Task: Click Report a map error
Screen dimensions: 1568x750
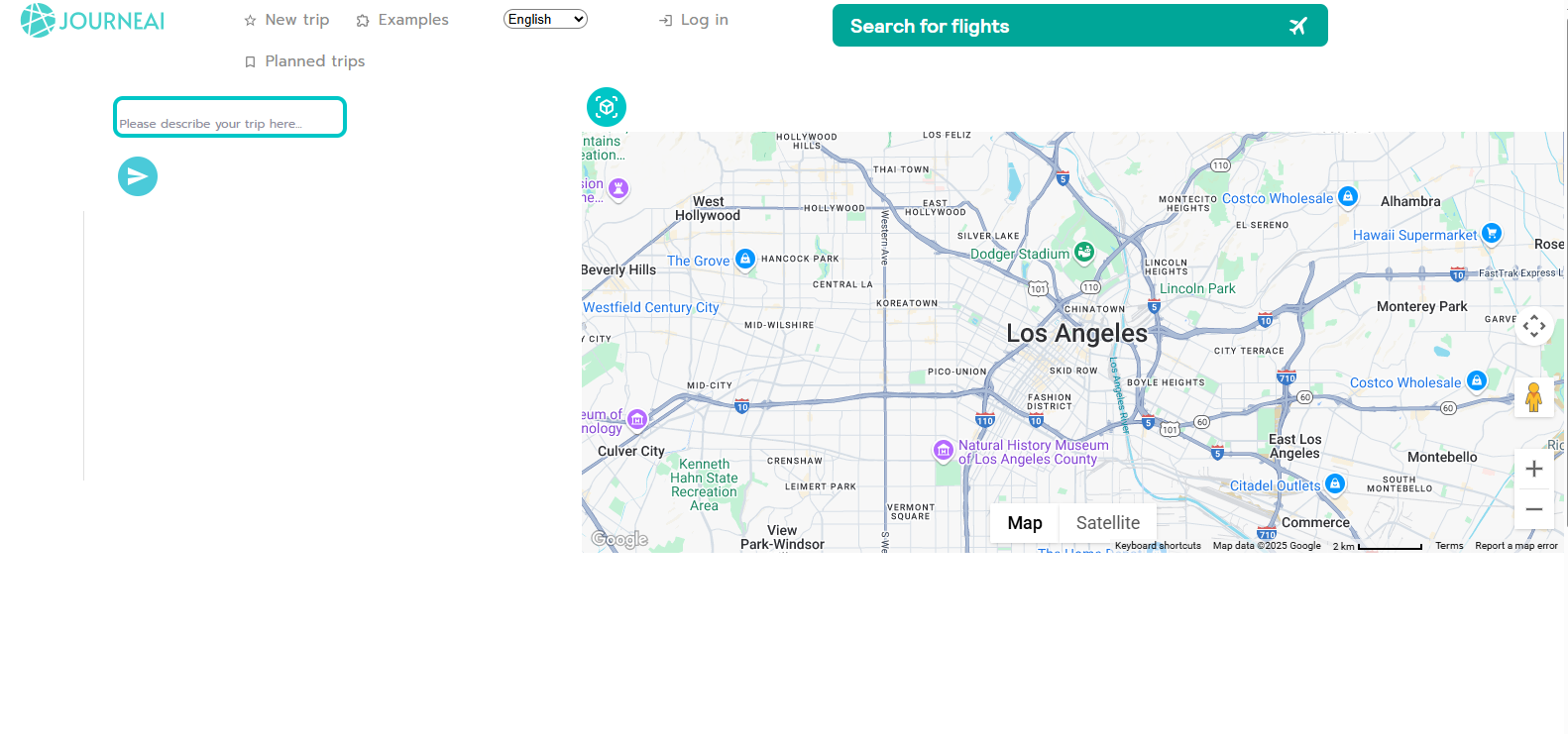Action: pyautogui.click(x=1516, y=546)
